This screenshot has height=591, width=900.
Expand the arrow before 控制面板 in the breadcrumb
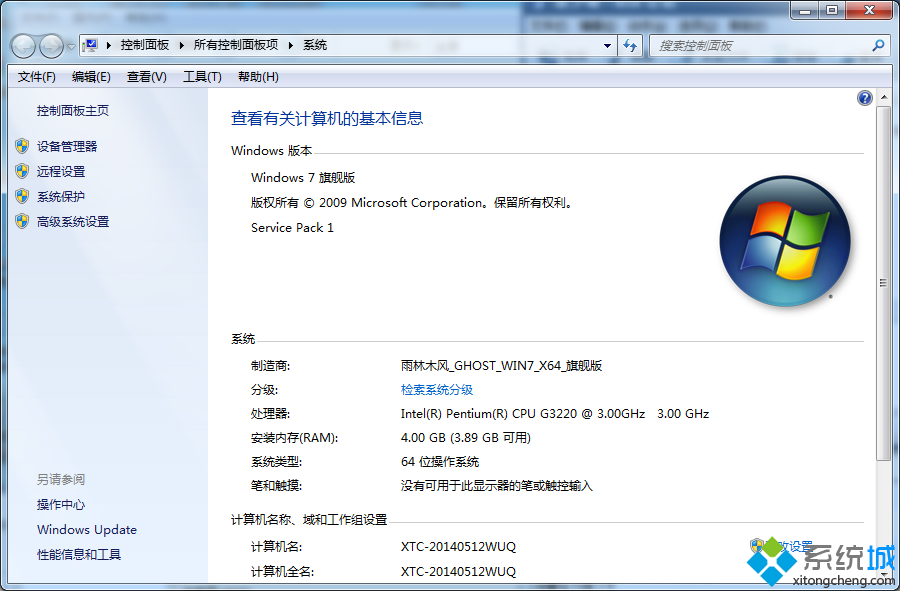[108, 45]
